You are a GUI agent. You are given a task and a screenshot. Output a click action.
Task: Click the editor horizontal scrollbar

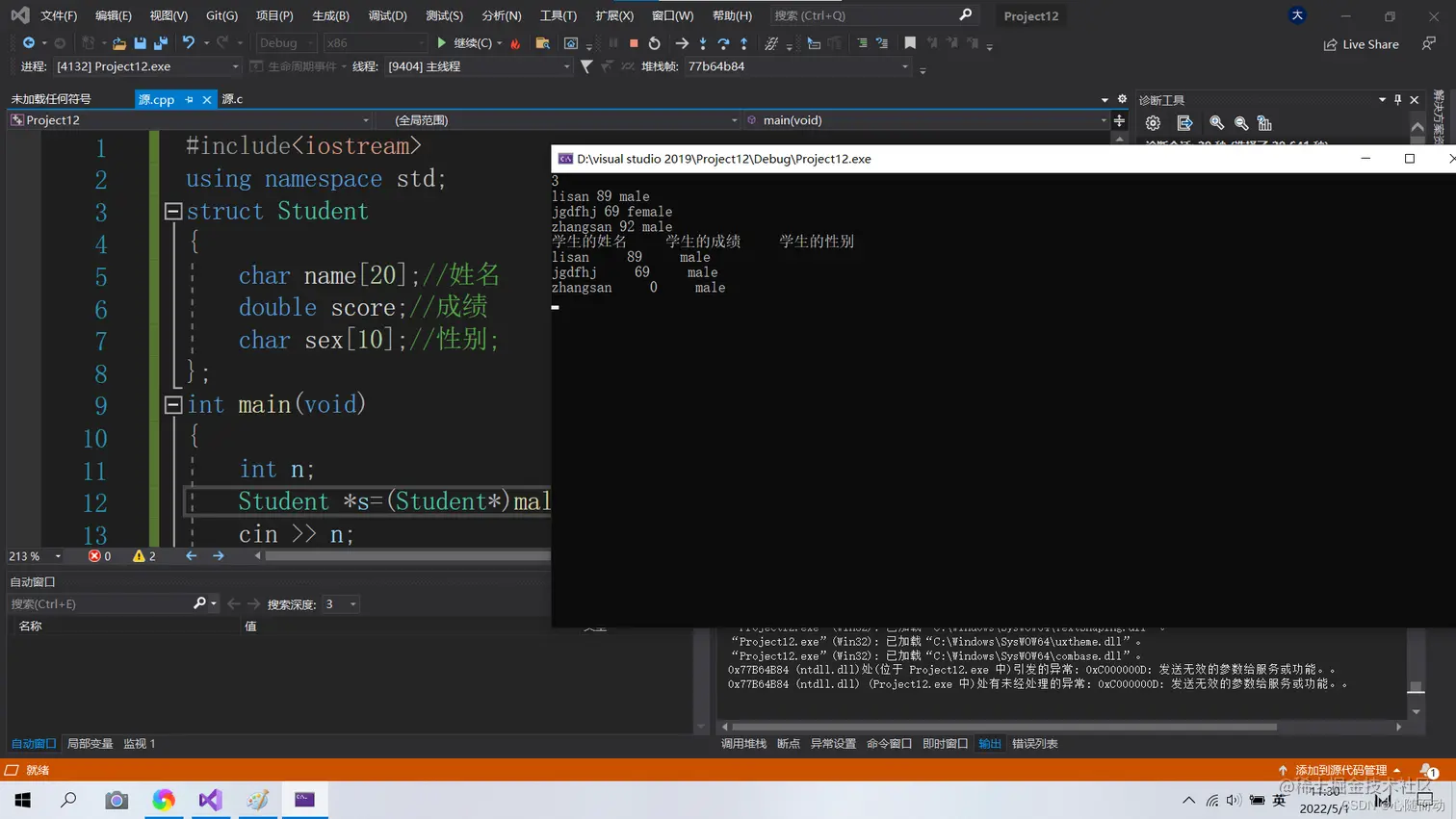click(407, 556)
